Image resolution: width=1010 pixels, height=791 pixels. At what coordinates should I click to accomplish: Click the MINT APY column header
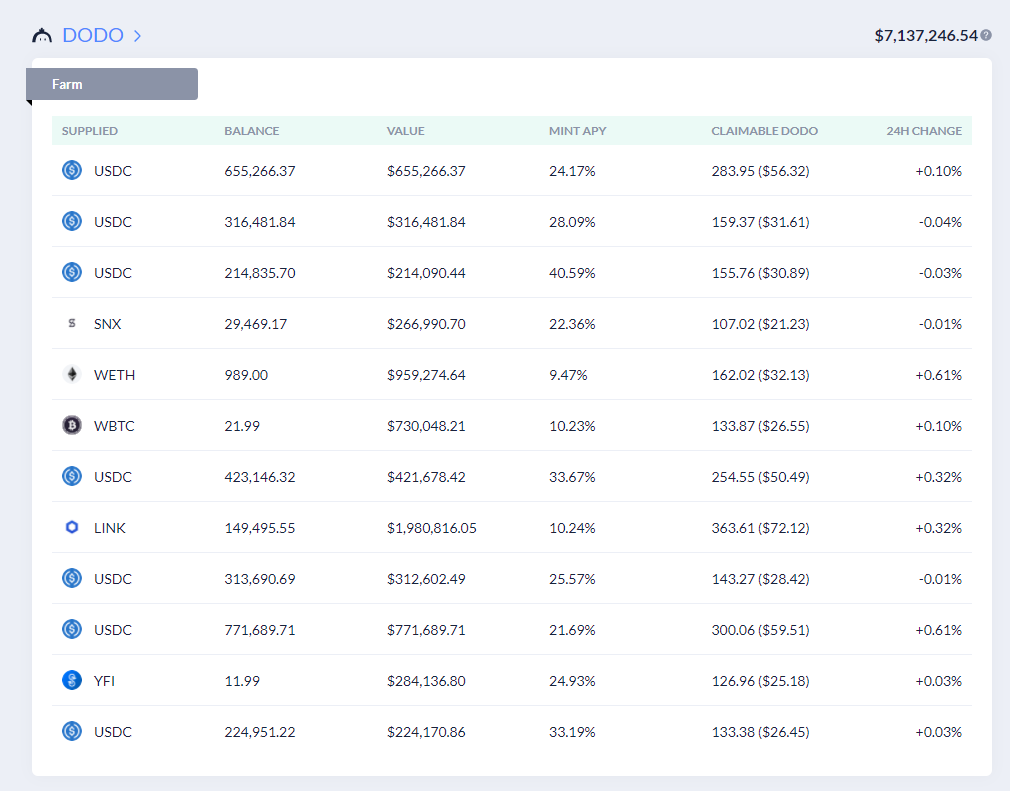[x=578, y=131]
